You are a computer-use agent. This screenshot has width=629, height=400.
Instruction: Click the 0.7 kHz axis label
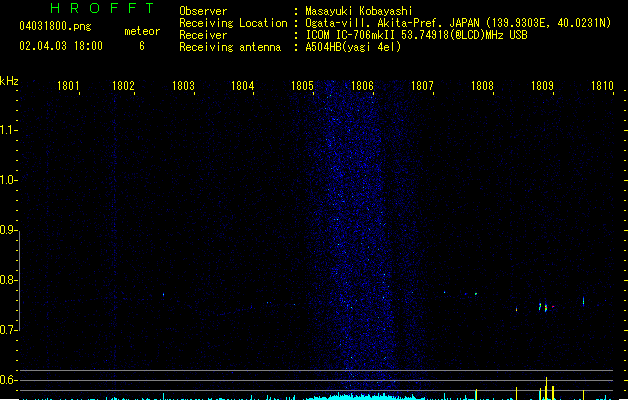point(7,330)
